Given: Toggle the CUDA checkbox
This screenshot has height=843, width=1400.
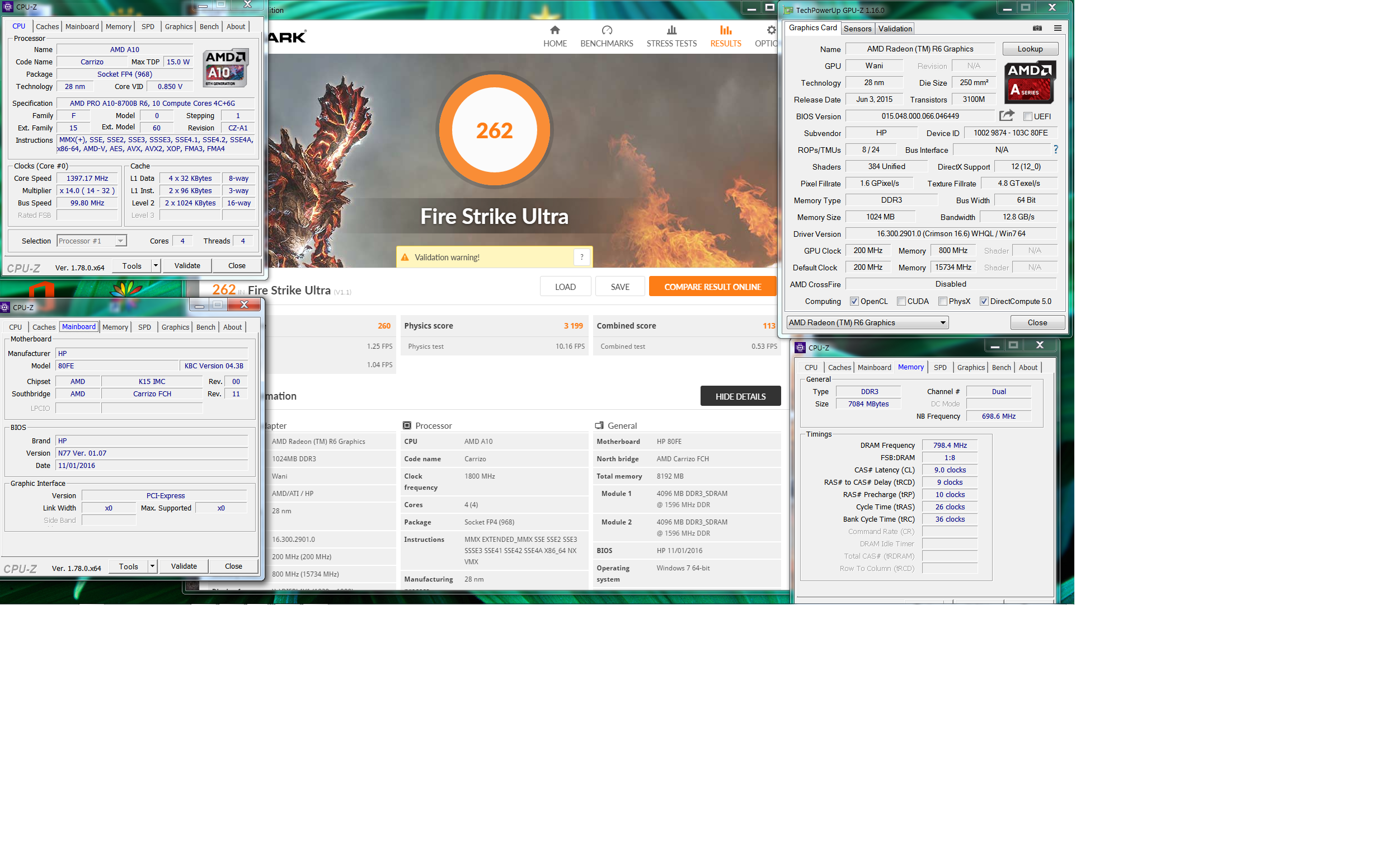Looking at the screenshot, I should click(x=901, y=301).
